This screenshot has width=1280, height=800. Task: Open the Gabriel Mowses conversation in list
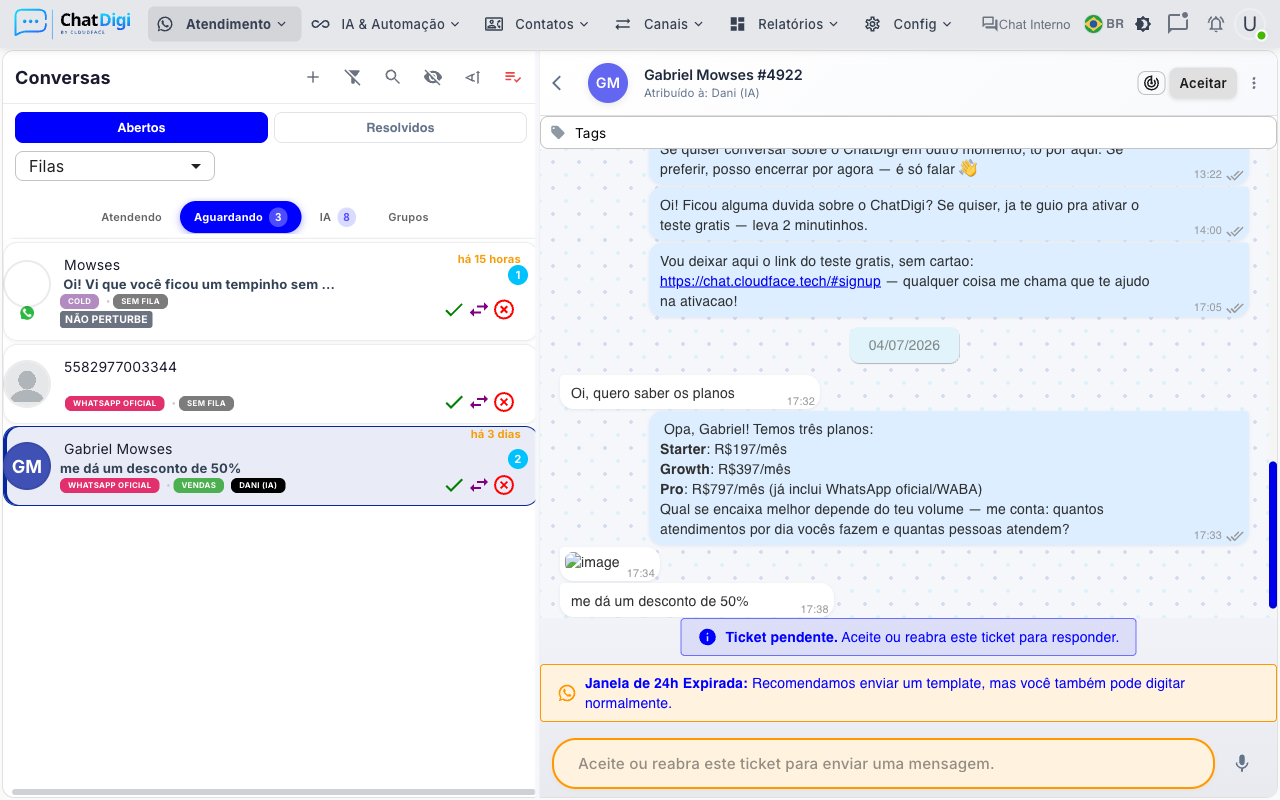click(270, 466)
